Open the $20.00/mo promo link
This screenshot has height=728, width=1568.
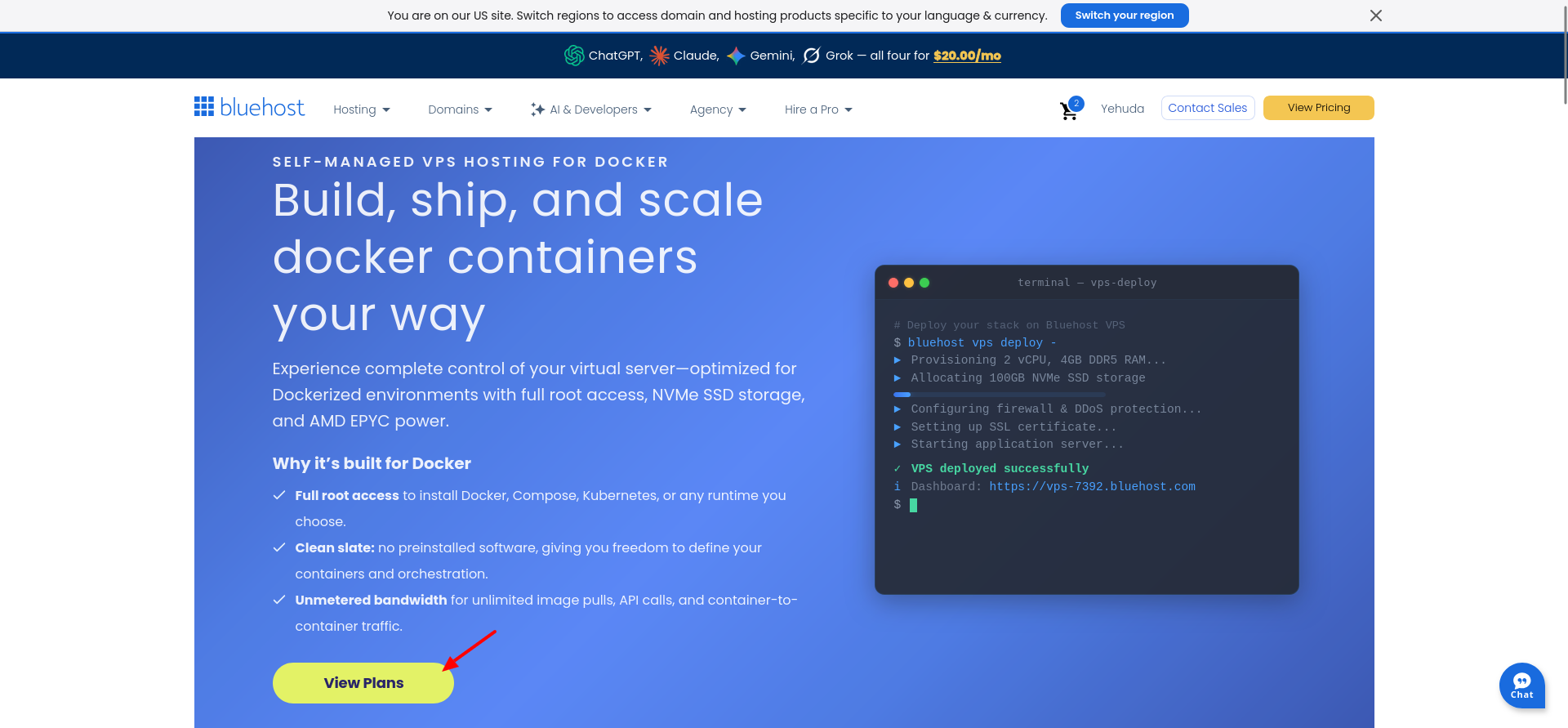tap(967, 56)
